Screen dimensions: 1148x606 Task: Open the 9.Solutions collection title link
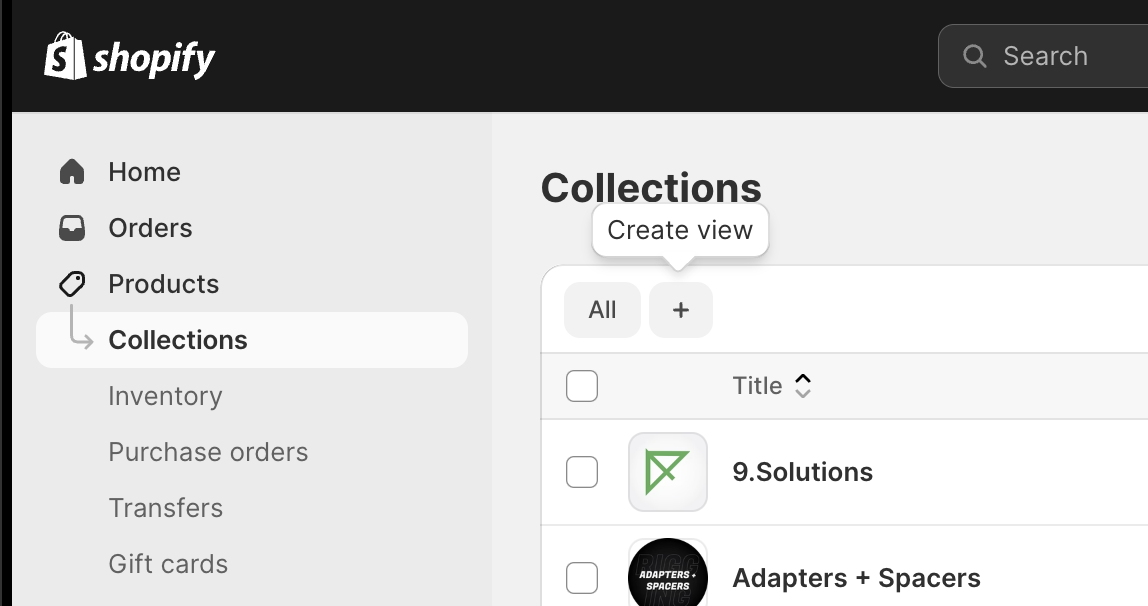tap(802, 472)
